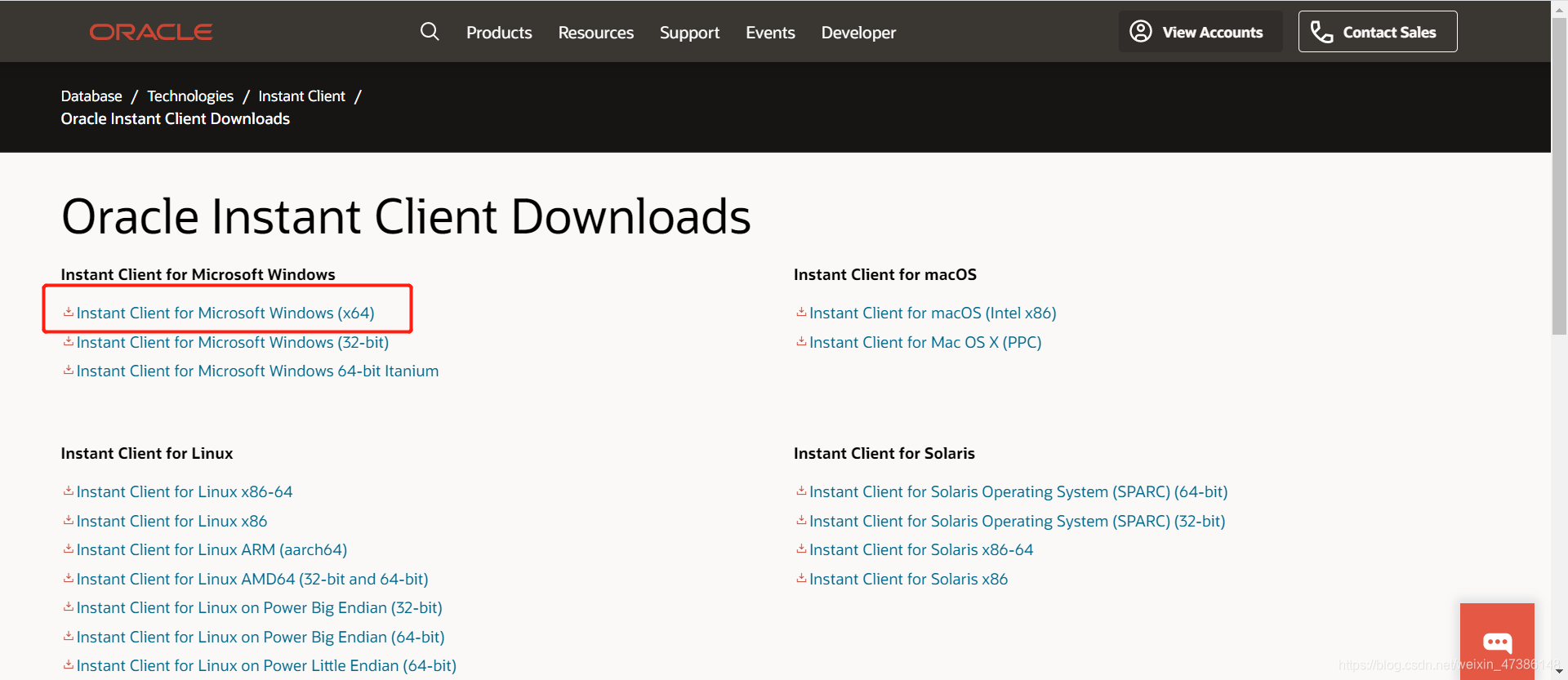Click download icon beside Solaris SPARC (32-bit)
The height and width of the screenshot is (680, 1568).
801,520
